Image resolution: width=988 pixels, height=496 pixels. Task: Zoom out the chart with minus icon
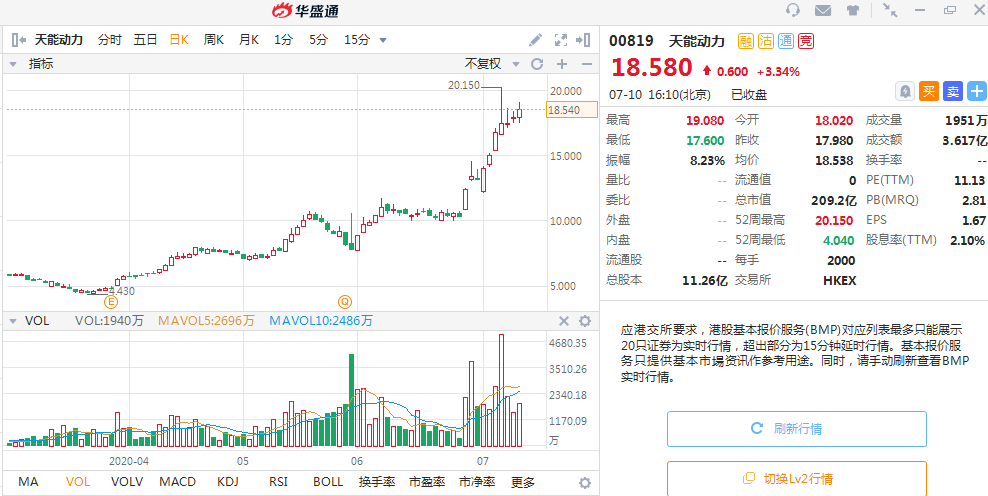pyautogui.click(x=587, y=64)
